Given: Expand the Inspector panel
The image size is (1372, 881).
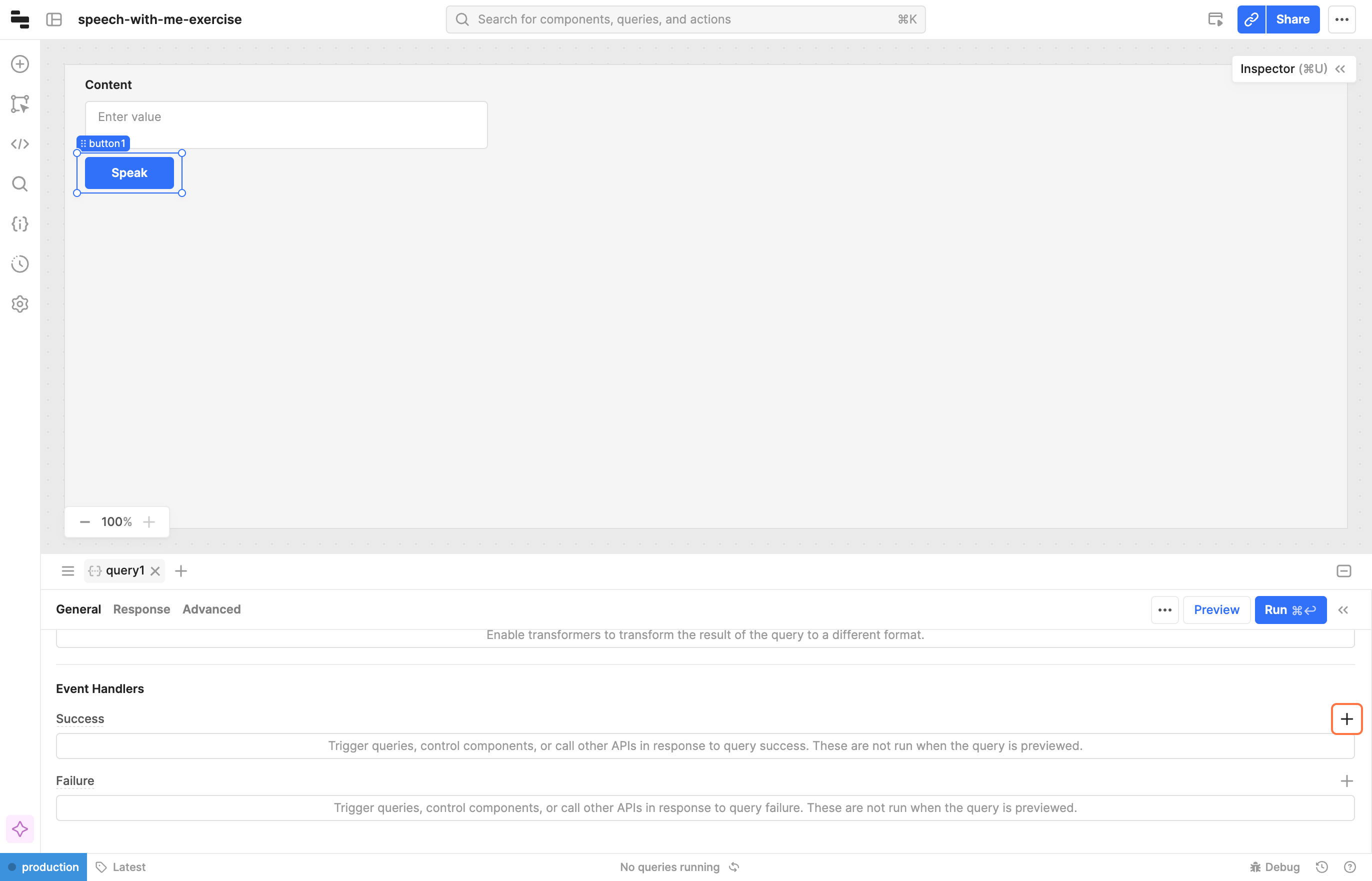Looking at the screenshot, I should coord(1340,69).
